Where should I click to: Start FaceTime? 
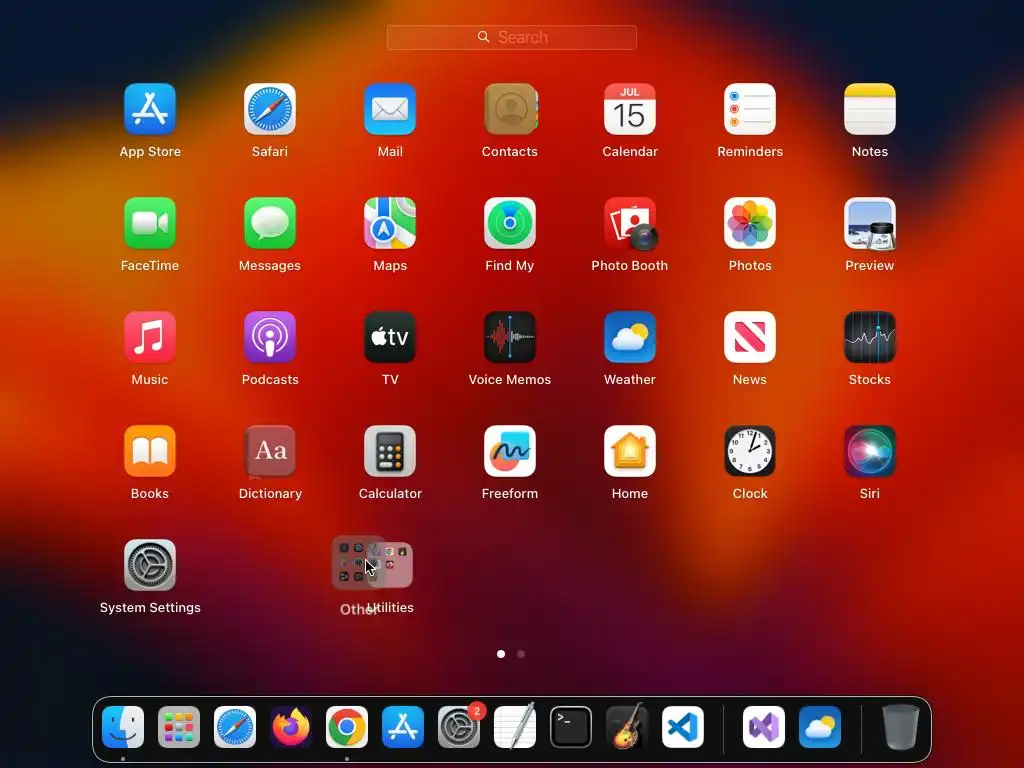tap(150, 223)
